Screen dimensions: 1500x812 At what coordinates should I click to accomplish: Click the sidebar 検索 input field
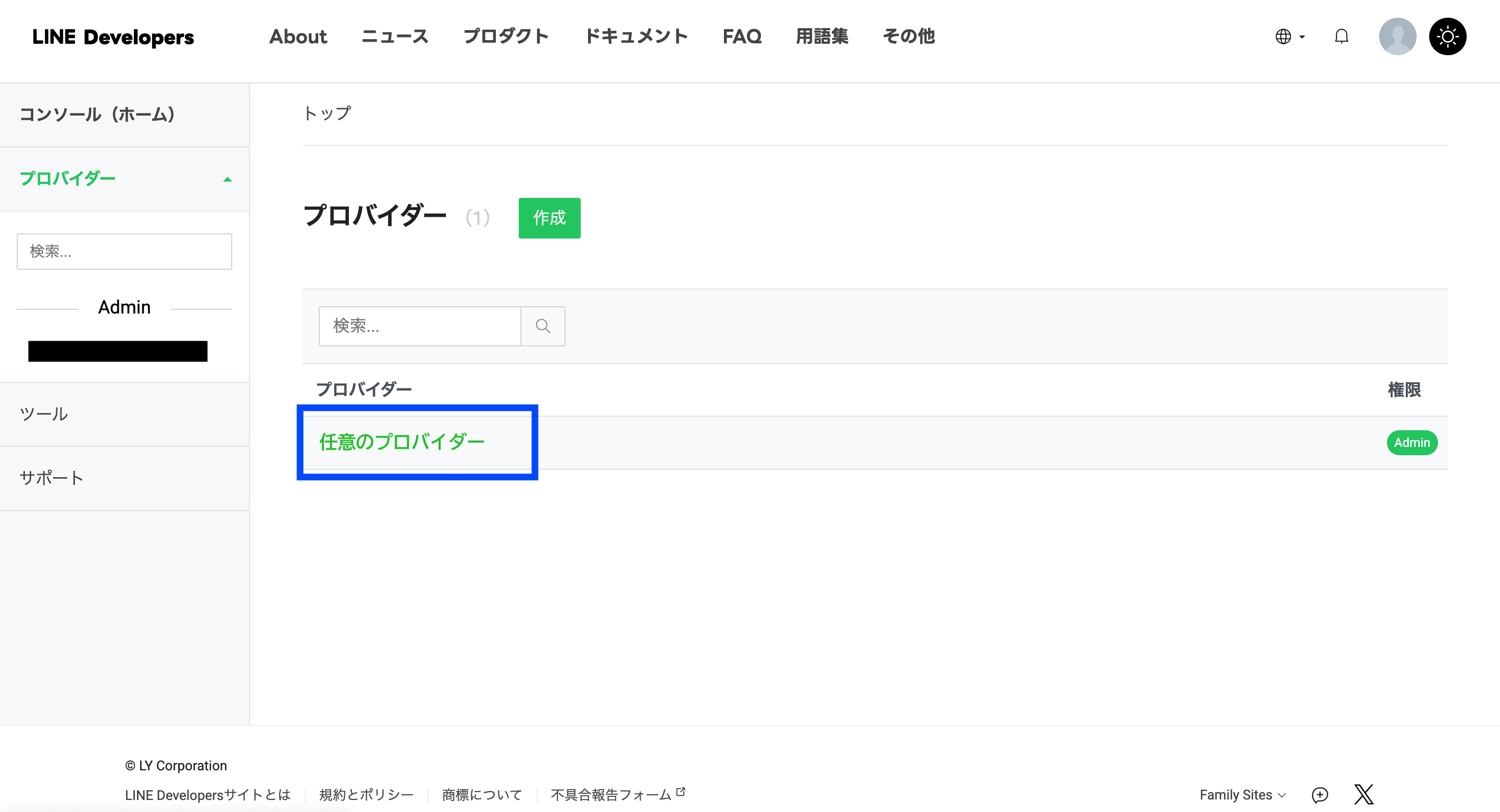[x=124, y=252]
